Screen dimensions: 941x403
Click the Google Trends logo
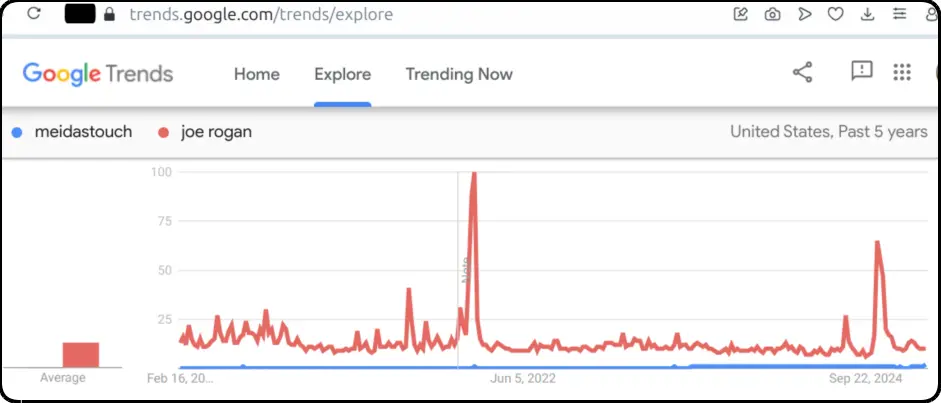point(98,74)
